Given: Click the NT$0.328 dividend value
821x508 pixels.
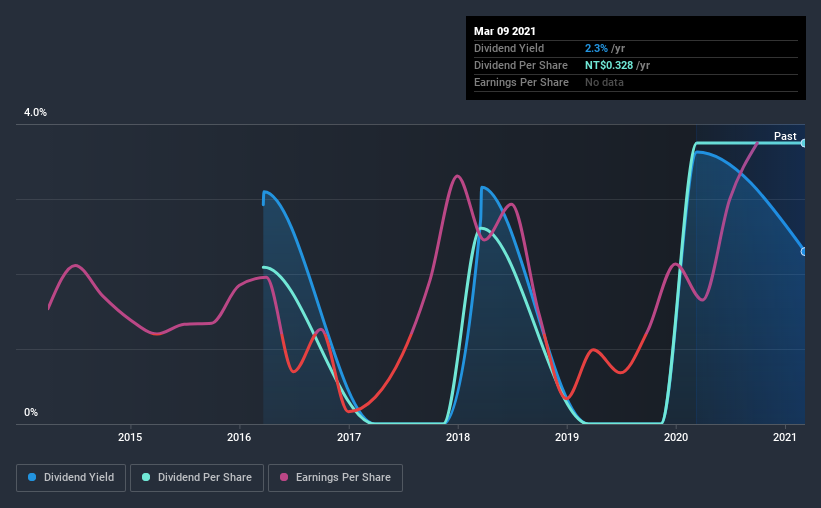Looking at the screenshot, I should (609, 65).
